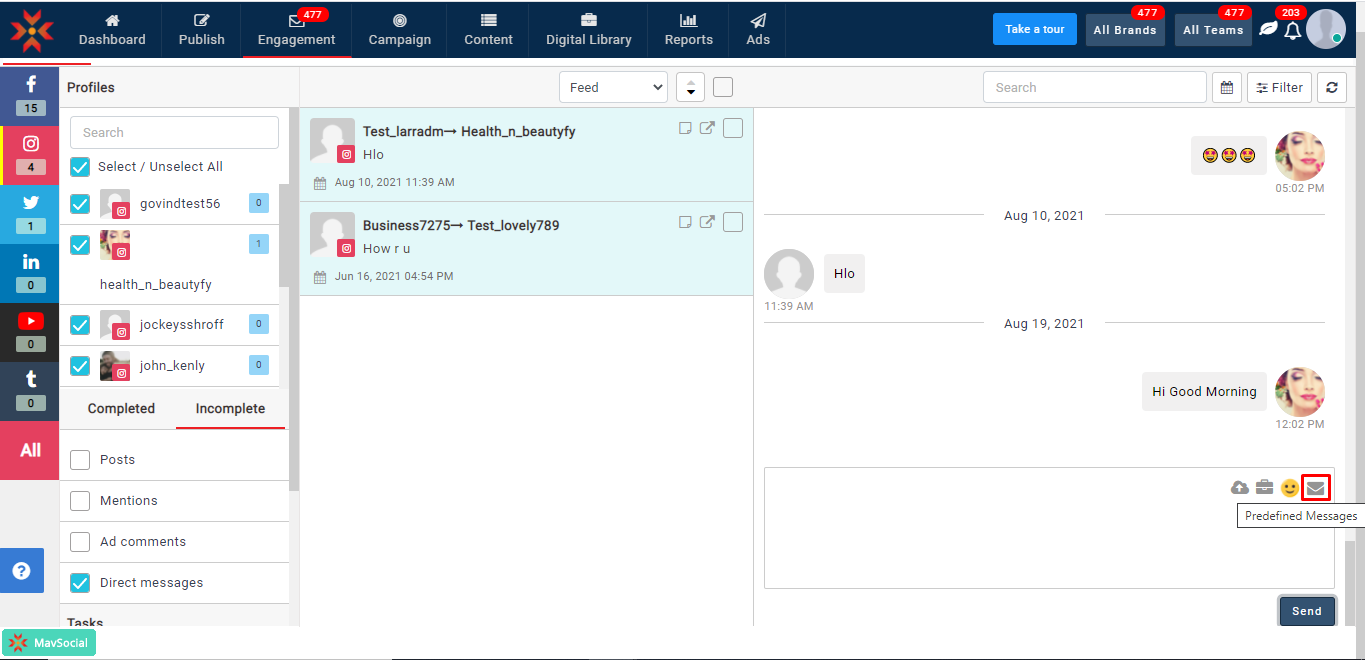Open the emoji picker smiley icon

click(1290, 488)
